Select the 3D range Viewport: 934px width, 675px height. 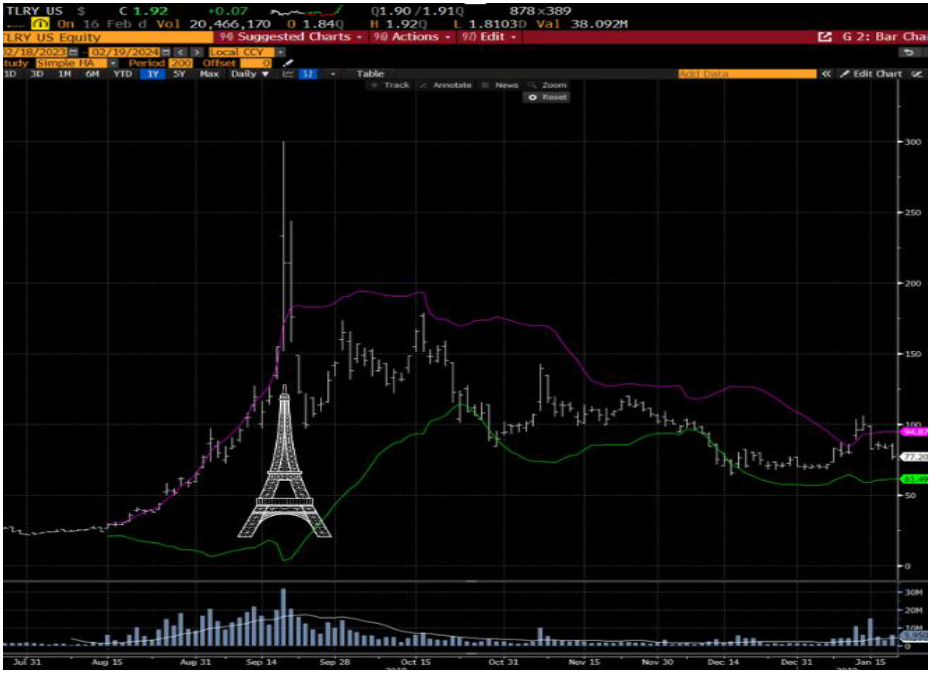pos(37,74)
